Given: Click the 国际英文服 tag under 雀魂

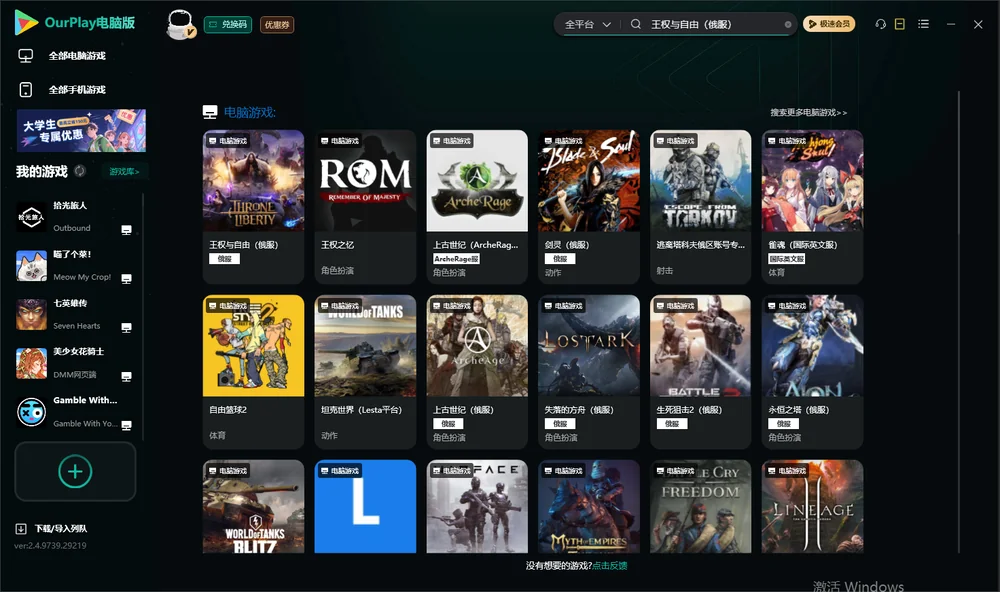Looking at the screenshot, I should 786,259.
